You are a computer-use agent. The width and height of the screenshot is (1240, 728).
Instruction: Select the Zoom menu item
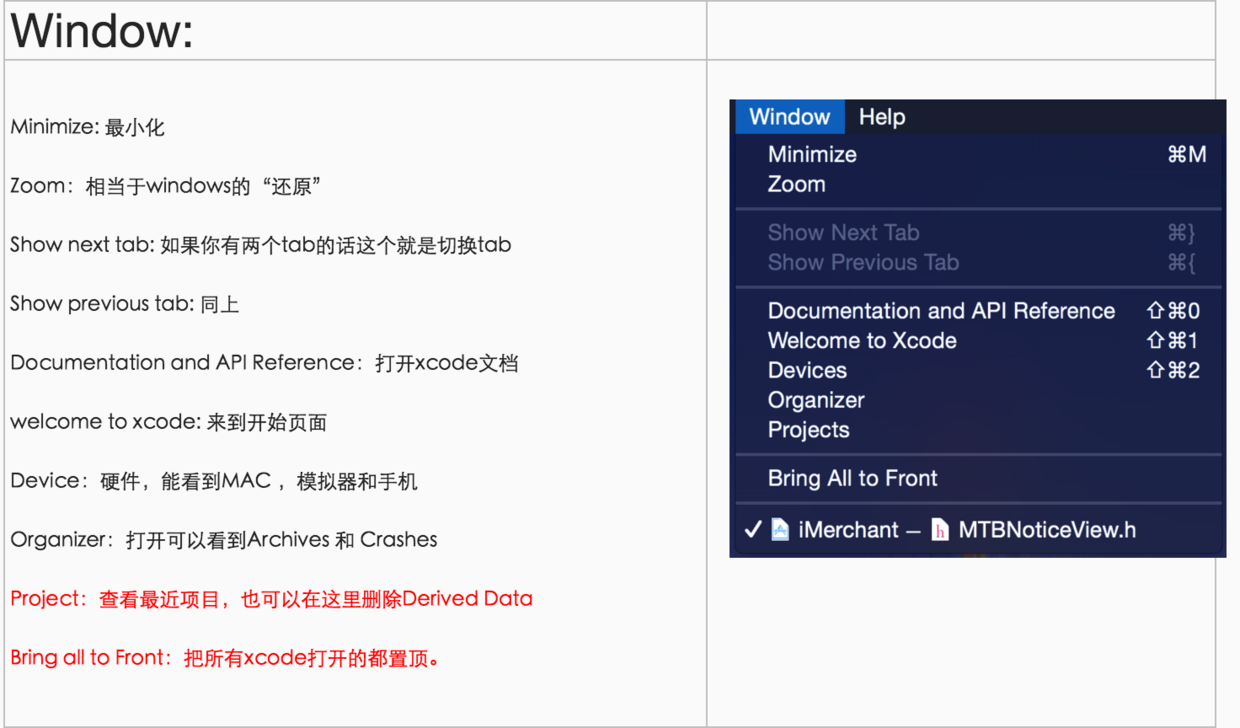click(979, 184)
